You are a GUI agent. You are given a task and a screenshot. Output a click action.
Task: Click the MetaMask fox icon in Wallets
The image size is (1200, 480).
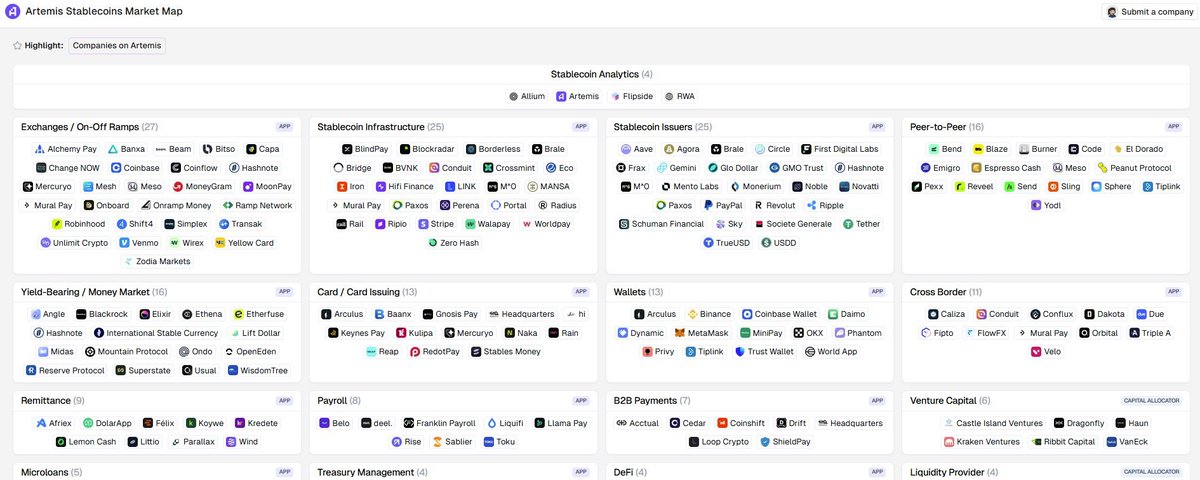point(680,333)
